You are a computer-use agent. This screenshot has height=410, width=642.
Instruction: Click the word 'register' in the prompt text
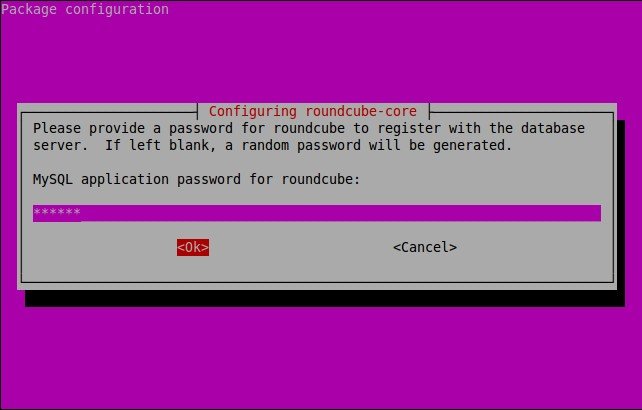[x=409, y=129]
